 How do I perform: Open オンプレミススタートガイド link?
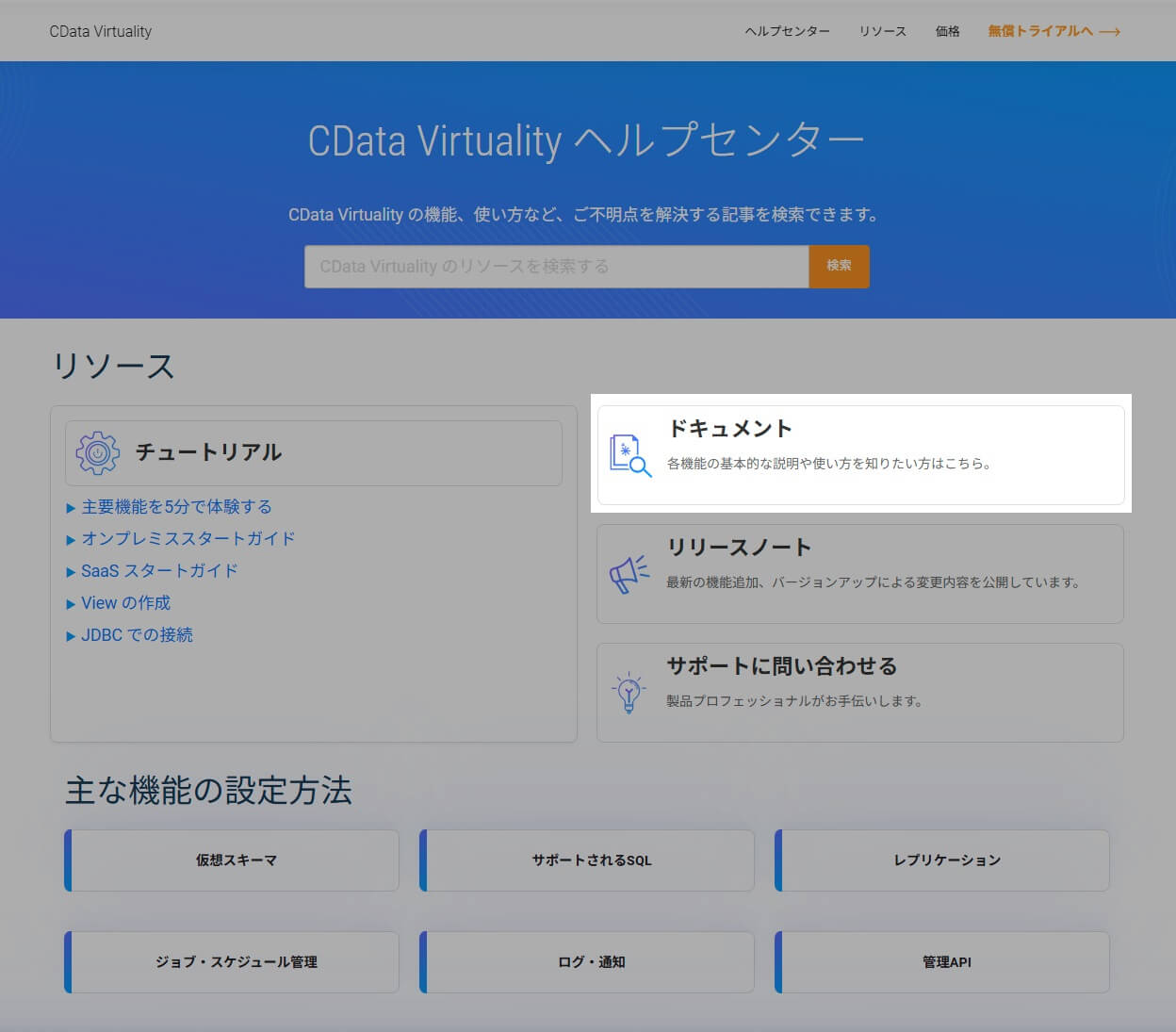click(x=188, y=539)
